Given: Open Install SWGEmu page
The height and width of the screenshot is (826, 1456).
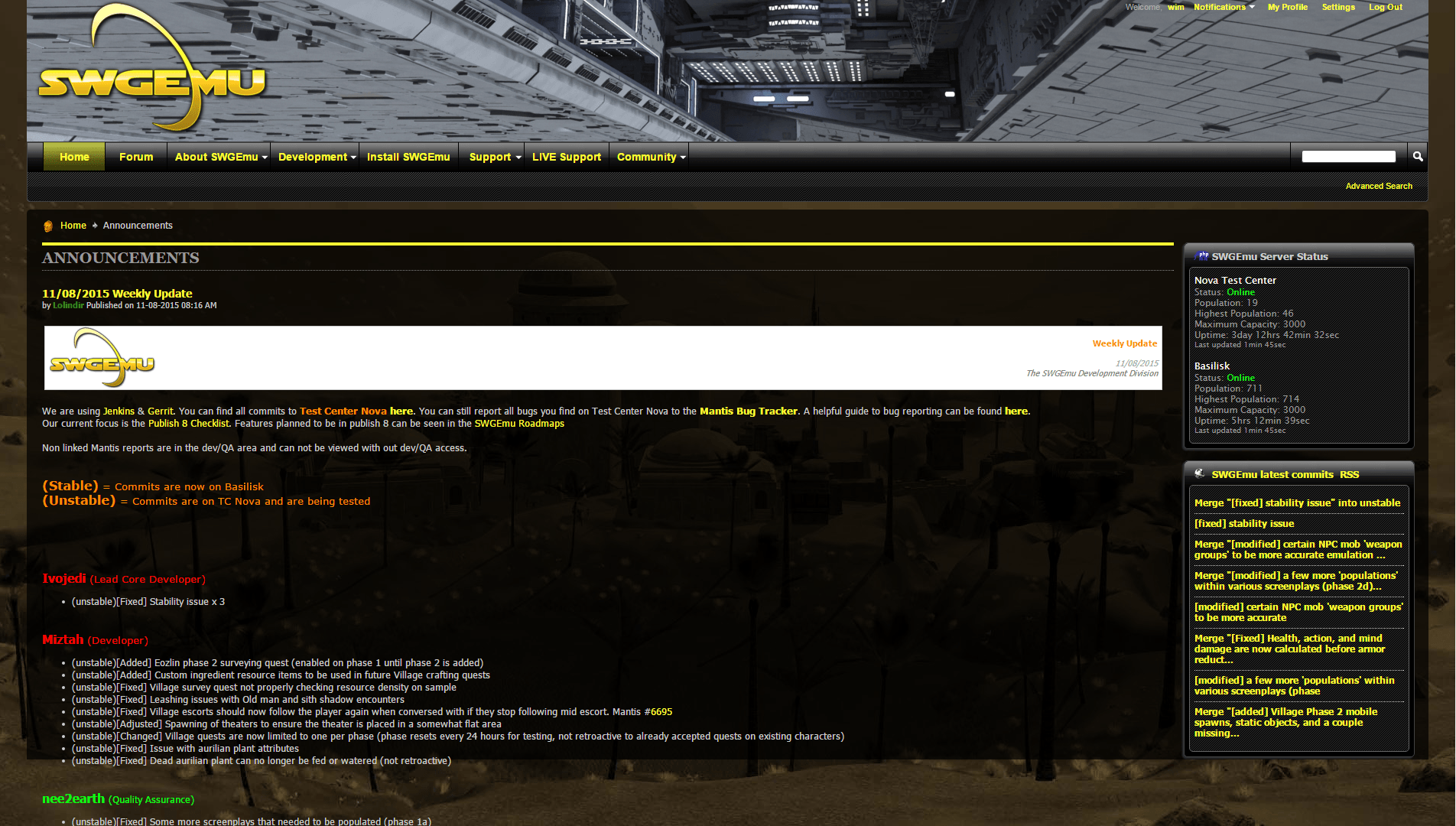Looking at the screenshot, I should click(x=408, y=157).
